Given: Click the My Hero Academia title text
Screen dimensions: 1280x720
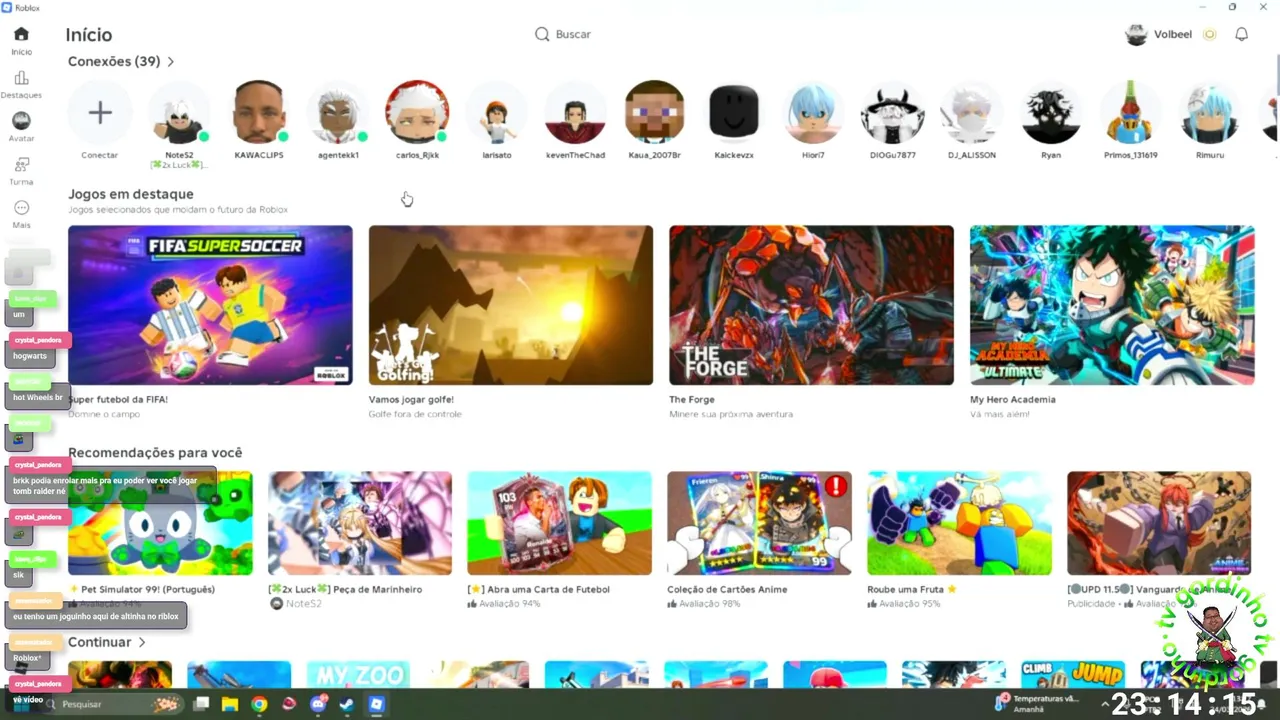Looking at the screenshot, I should coord(1013,400).
